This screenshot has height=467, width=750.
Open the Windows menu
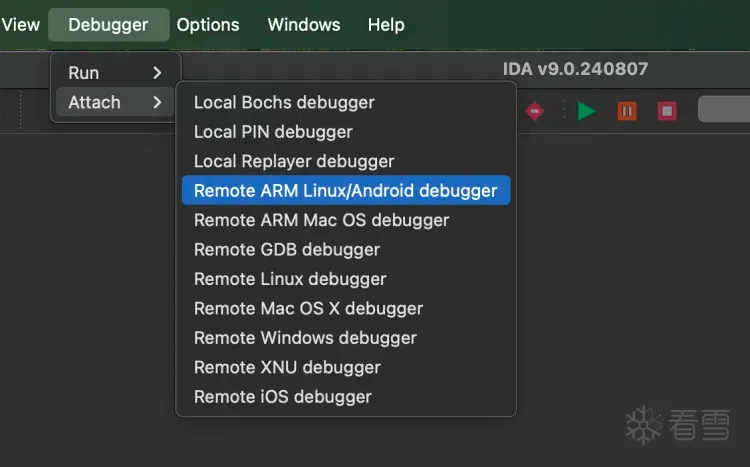[304, 25]
